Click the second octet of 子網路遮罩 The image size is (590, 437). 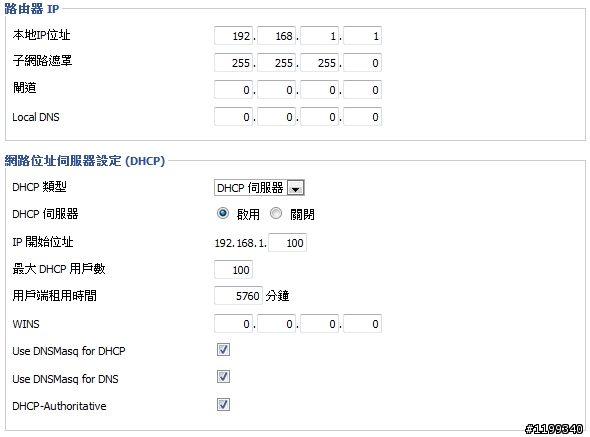pyautogui.click(x=277, y=62)
